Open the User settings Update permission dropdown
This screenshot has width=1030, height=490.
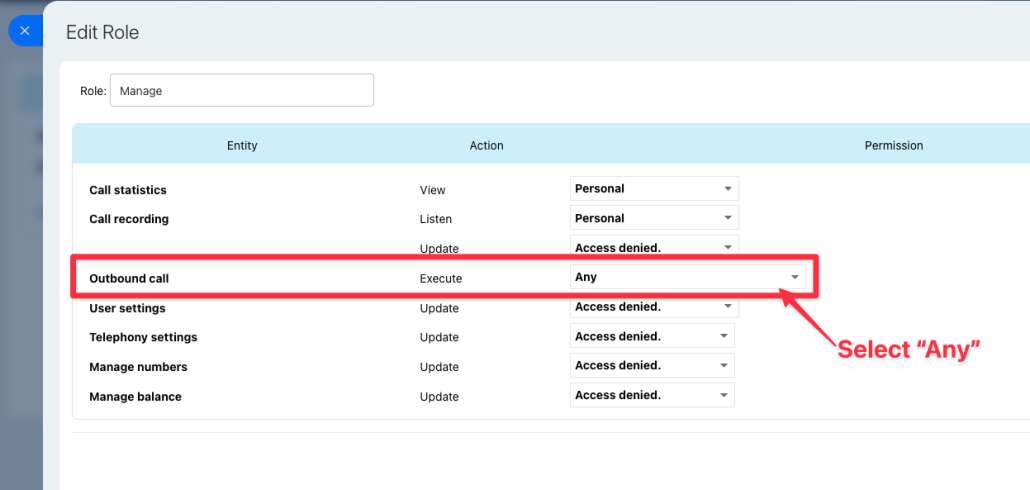(x=654, y=306)
